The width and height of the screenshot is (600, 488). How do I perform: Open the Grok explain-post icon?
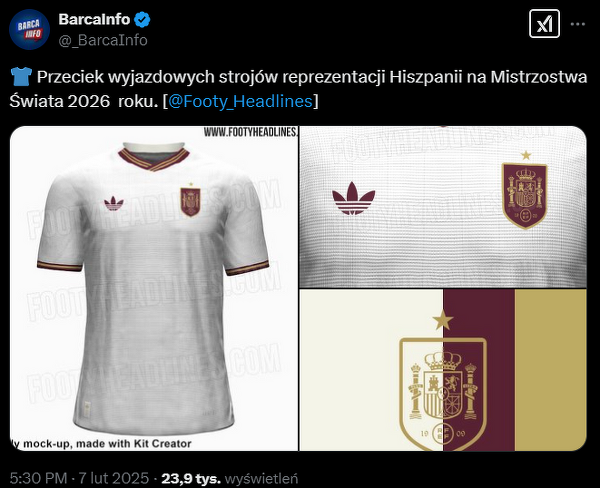(x=544, y=24)
